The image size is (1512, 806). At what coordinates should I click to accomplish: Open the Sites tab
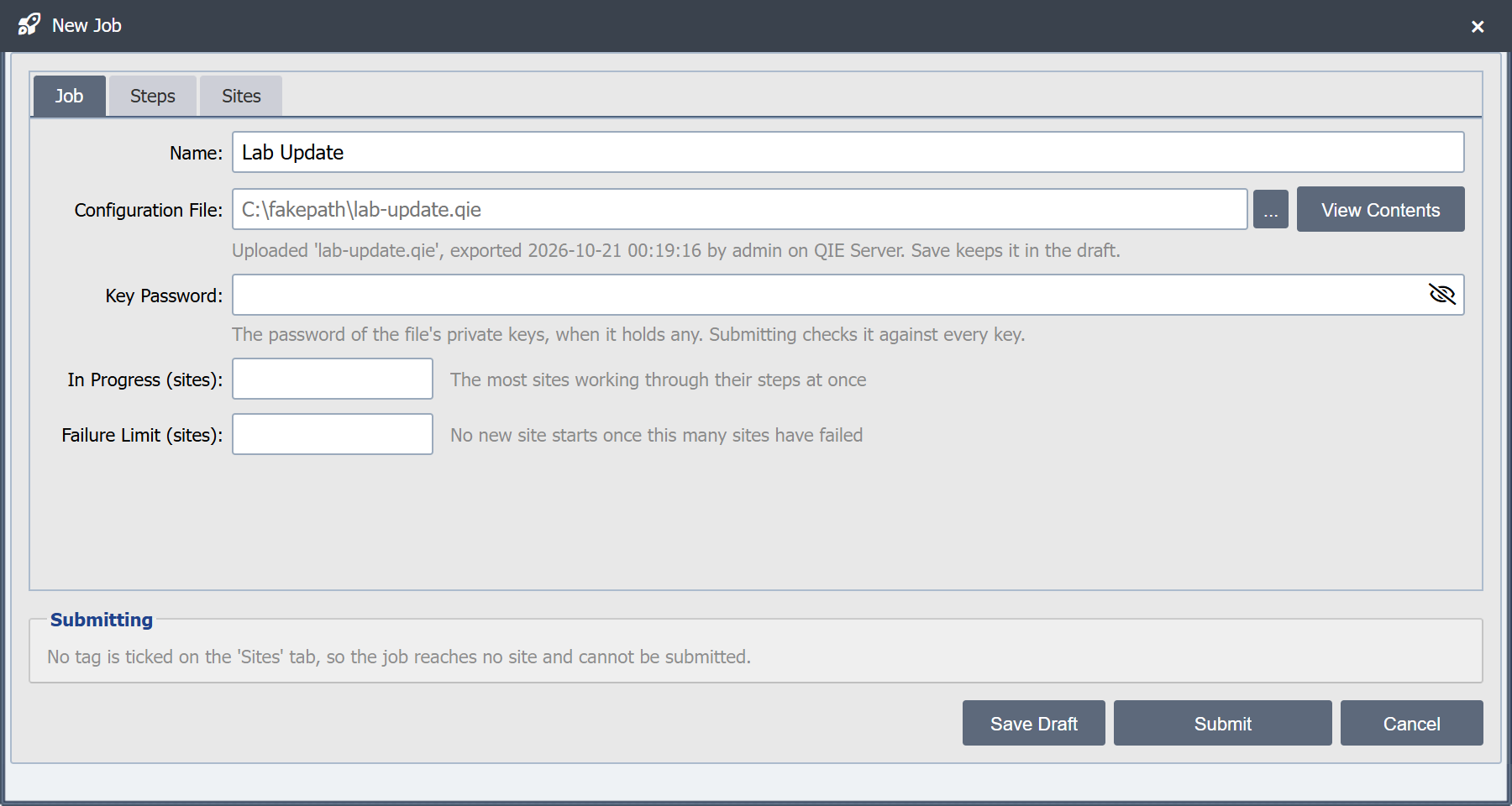(241, 96)
